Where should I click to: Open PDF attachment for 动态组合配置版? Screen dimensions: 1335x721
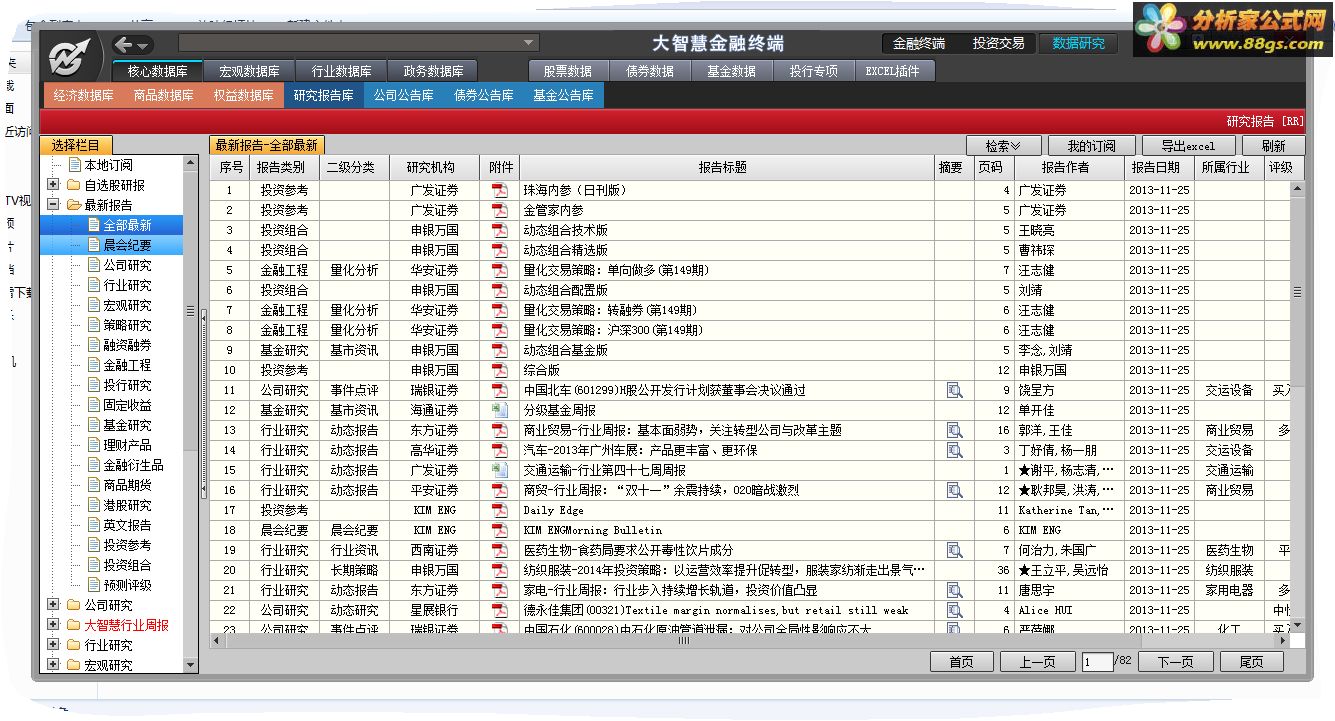click(499, 290)
